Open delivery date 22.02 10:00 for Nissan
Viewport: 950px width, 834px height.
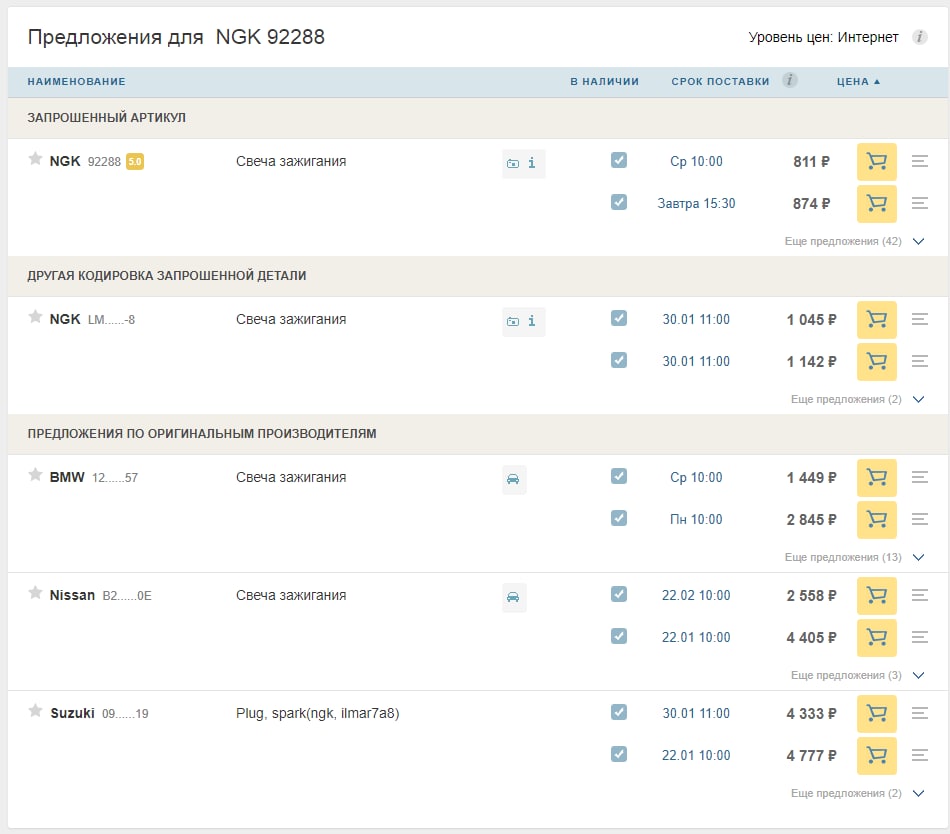tap(696, 596)
